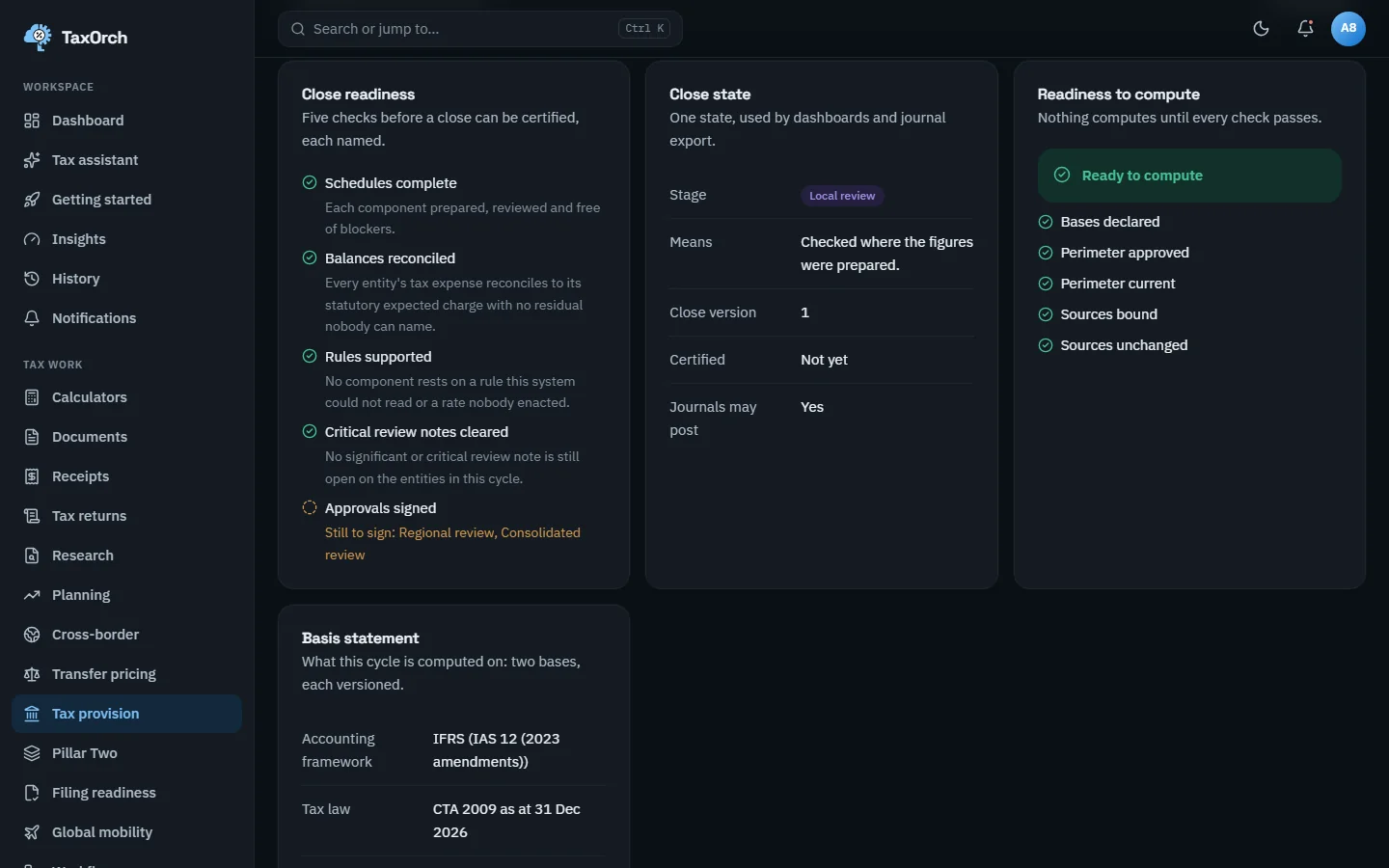The image size is (1389, 868).
Task: Click Still to sign regional review text
Action: click(452, 544)
